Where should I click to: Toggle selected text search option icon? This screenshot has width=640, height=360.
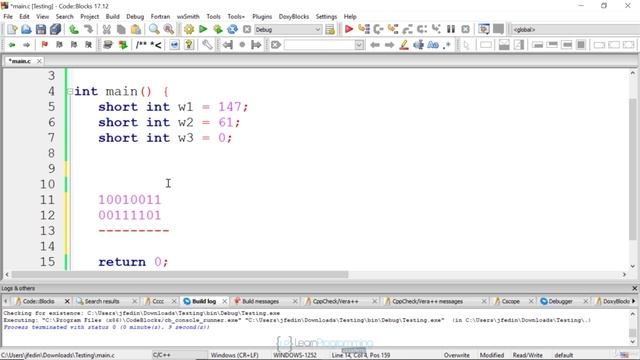[418, 45]
